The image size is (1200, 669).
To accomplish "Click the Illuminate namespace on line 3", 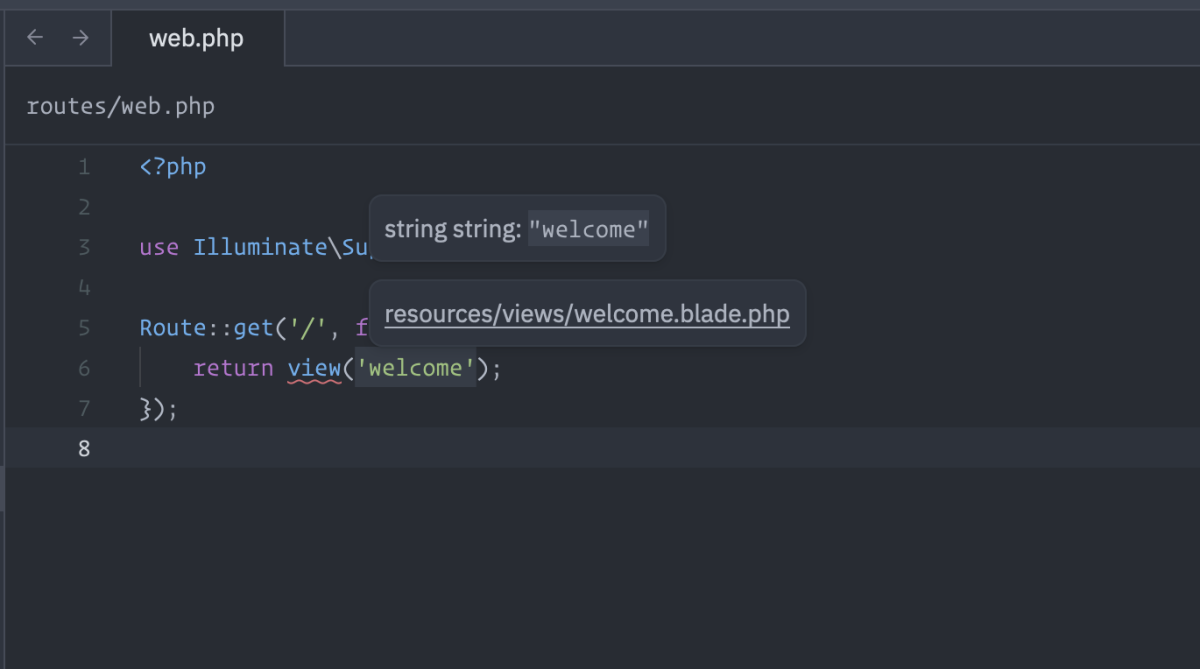I will (260, 247).
